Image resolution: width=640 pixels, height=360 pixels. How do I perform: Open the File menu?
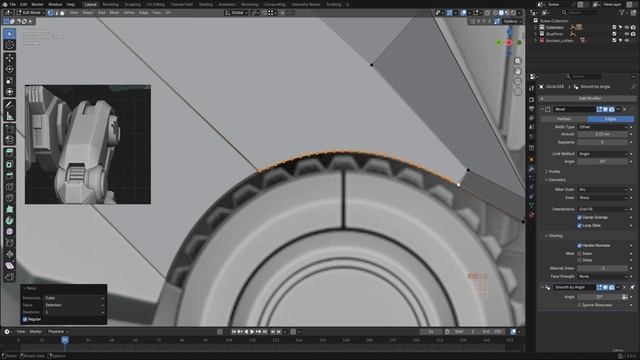[x=13, y=4]
